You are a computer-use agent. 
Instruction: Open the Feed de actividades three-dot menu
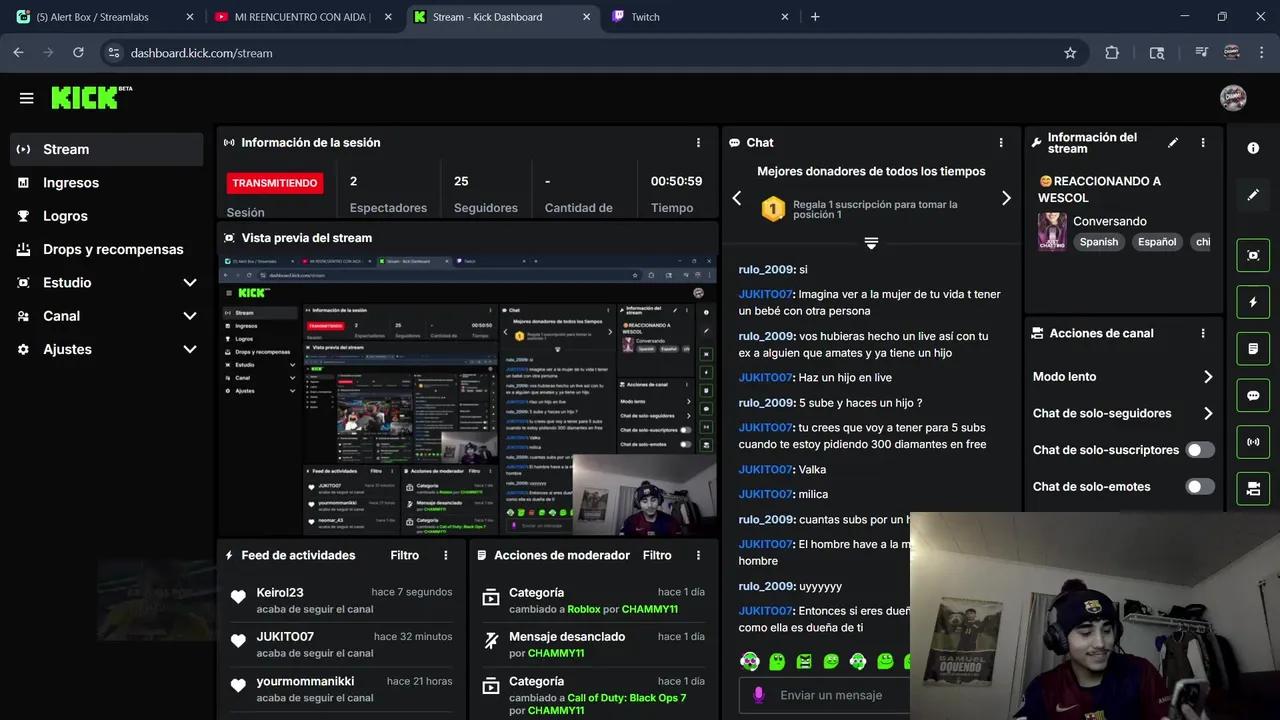(446, 555)
